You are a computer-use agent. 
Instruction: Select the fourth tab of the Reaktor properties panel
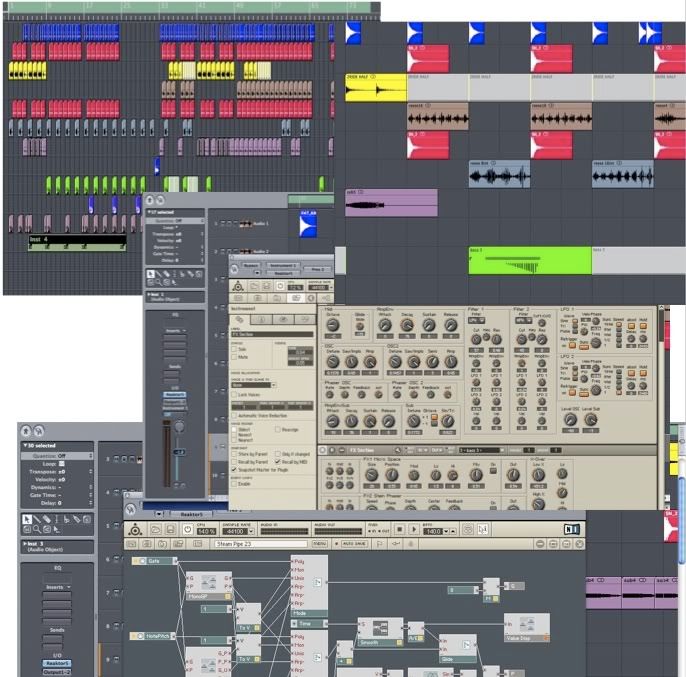coord(304,319)
